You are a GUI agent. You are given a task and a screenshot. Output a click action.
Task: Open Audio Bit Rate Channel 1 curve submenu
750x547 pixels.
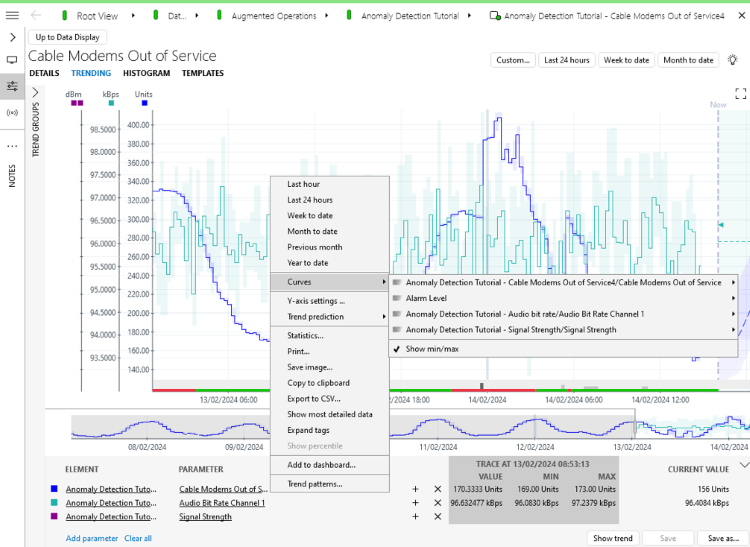(563, 314)
